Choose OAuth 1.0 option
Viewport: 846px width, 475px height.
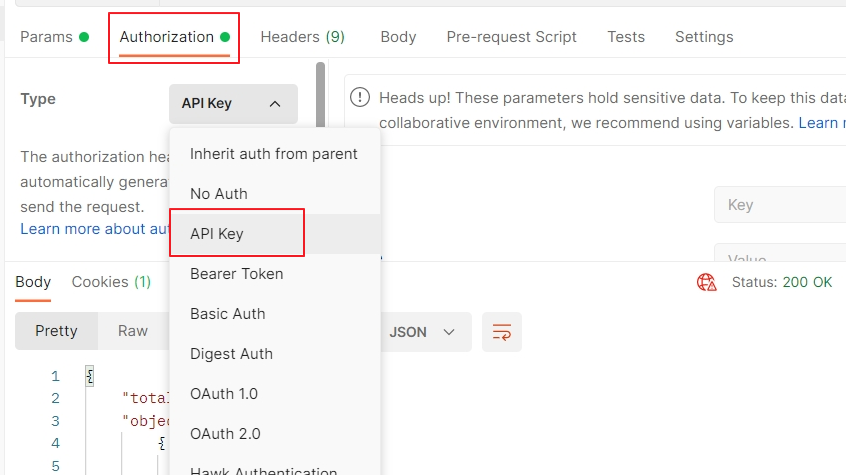[x=274, y=393]
